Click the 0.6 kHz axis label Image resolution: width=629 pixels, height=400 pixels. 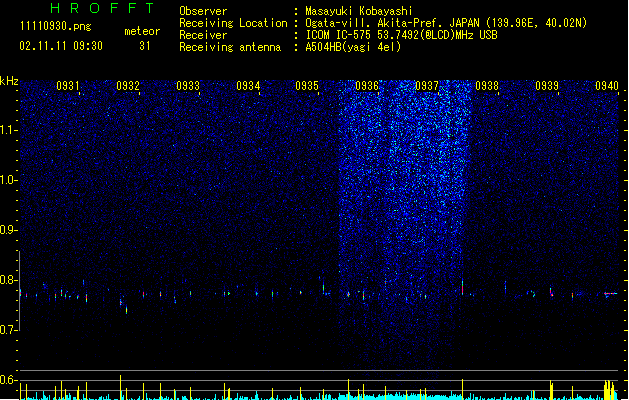click(x=9, y=380)
